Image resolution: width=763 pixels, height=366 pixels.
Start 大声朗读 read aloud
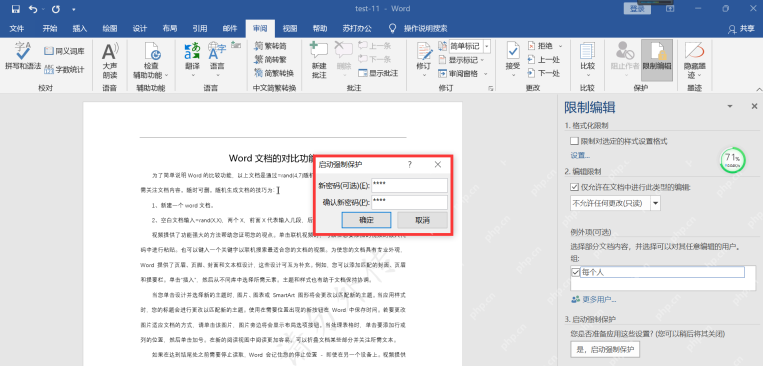[109, 61]
